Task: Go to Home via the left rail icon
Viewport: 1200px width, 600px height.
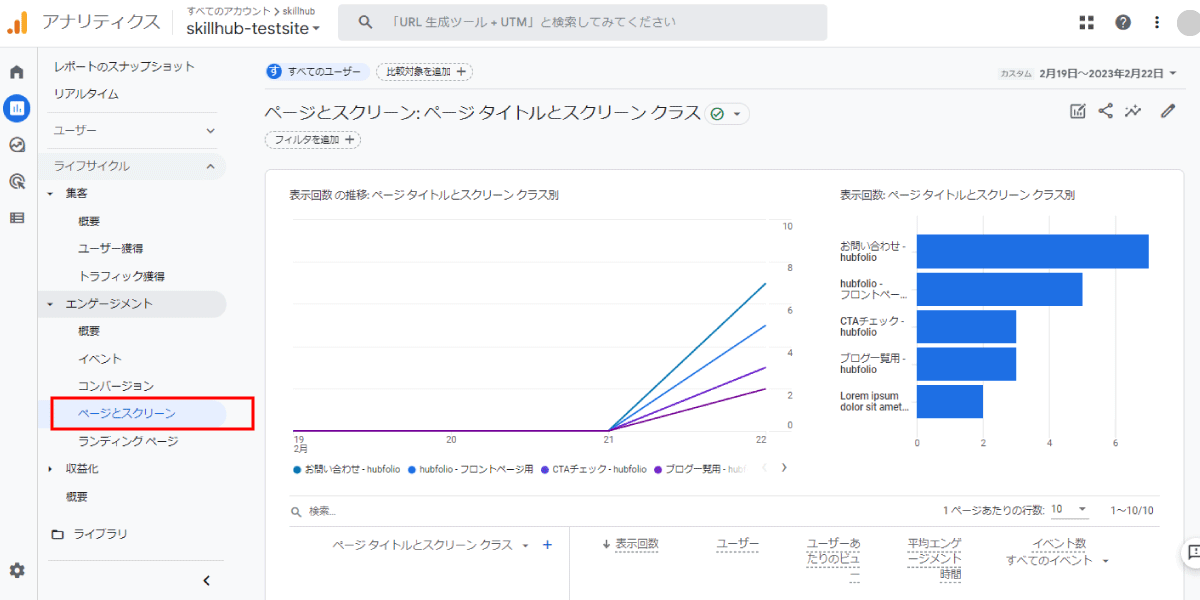Action: [17, 72]
